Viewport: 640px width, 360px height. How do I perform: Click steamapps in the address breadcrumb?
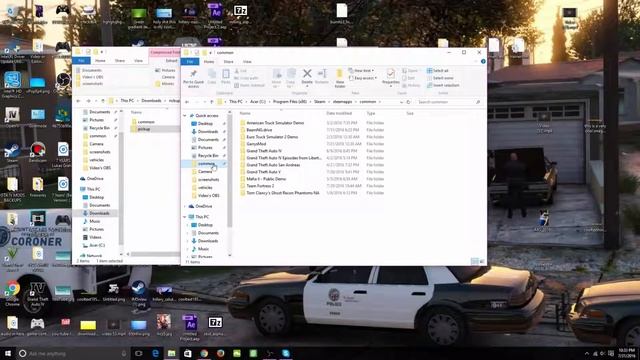(x=342, y=102)
